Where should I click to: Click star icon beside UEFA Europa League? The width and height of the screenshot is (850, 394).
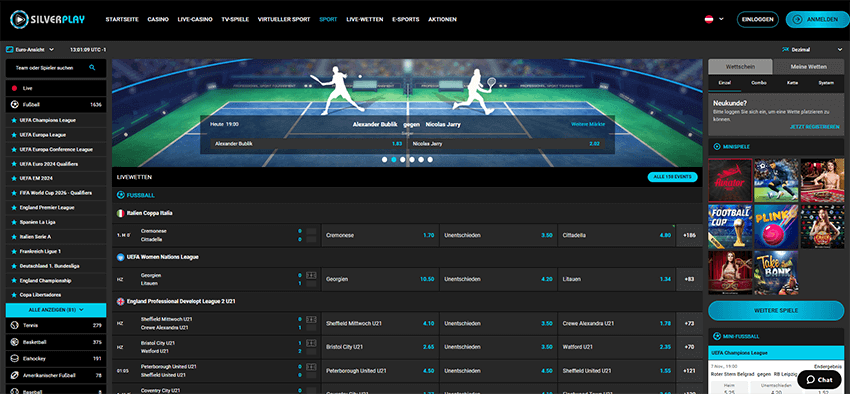tap(14, 134)
